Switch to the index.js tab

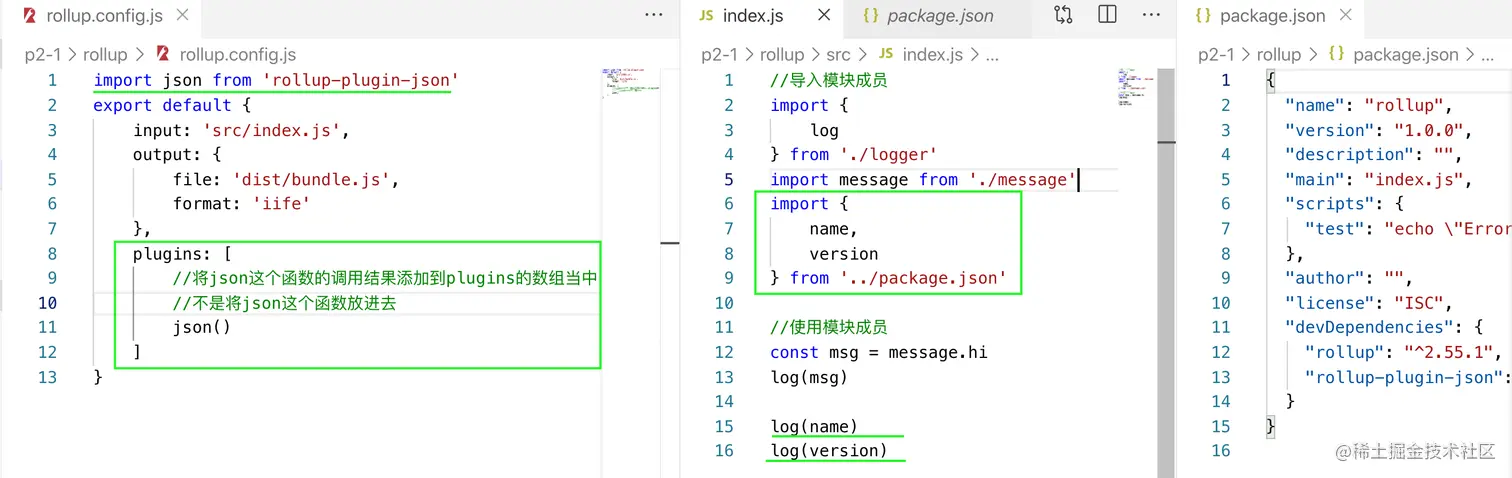[753, 16]
